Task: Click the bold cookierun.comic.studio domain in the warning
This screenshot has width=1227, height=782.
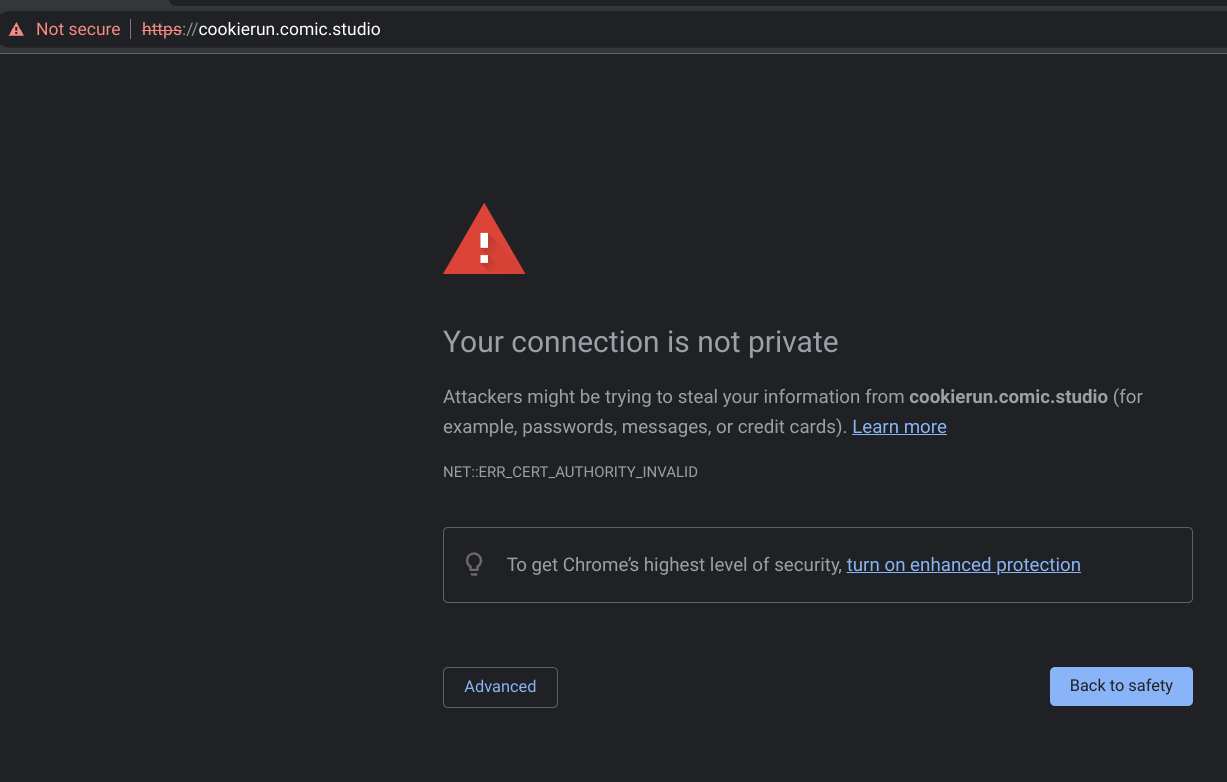Action: [1008, 397]
